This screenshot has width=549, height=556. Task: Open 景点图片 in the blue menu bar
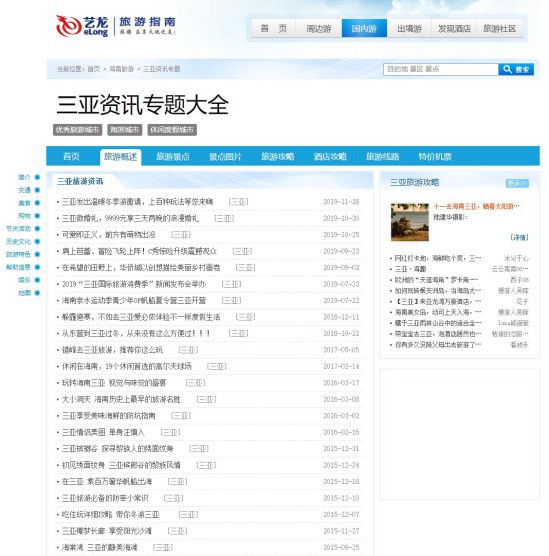225,156
